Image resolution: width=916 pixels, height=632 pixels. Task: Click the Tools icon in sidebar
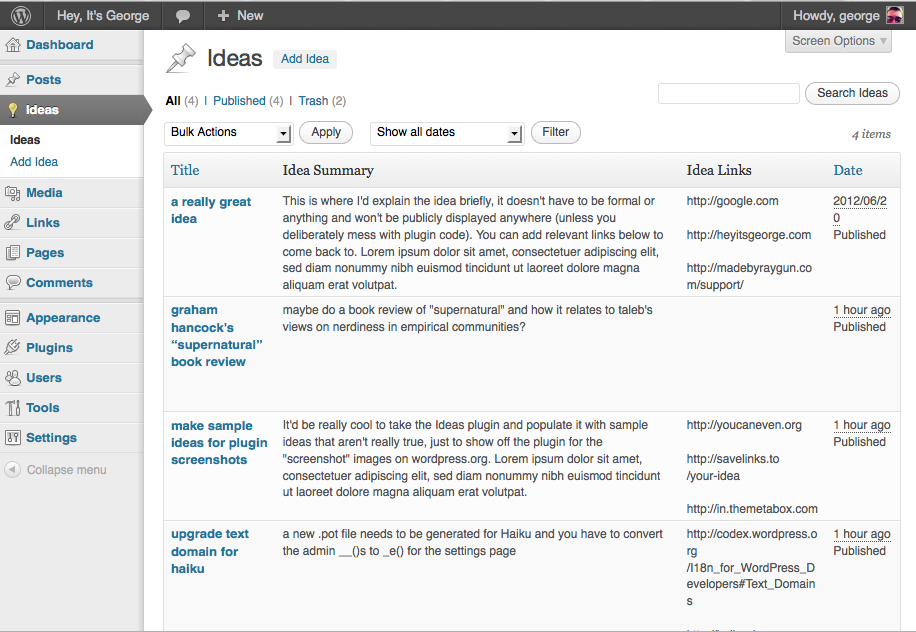pyautogui.click(x=12, y=408)
